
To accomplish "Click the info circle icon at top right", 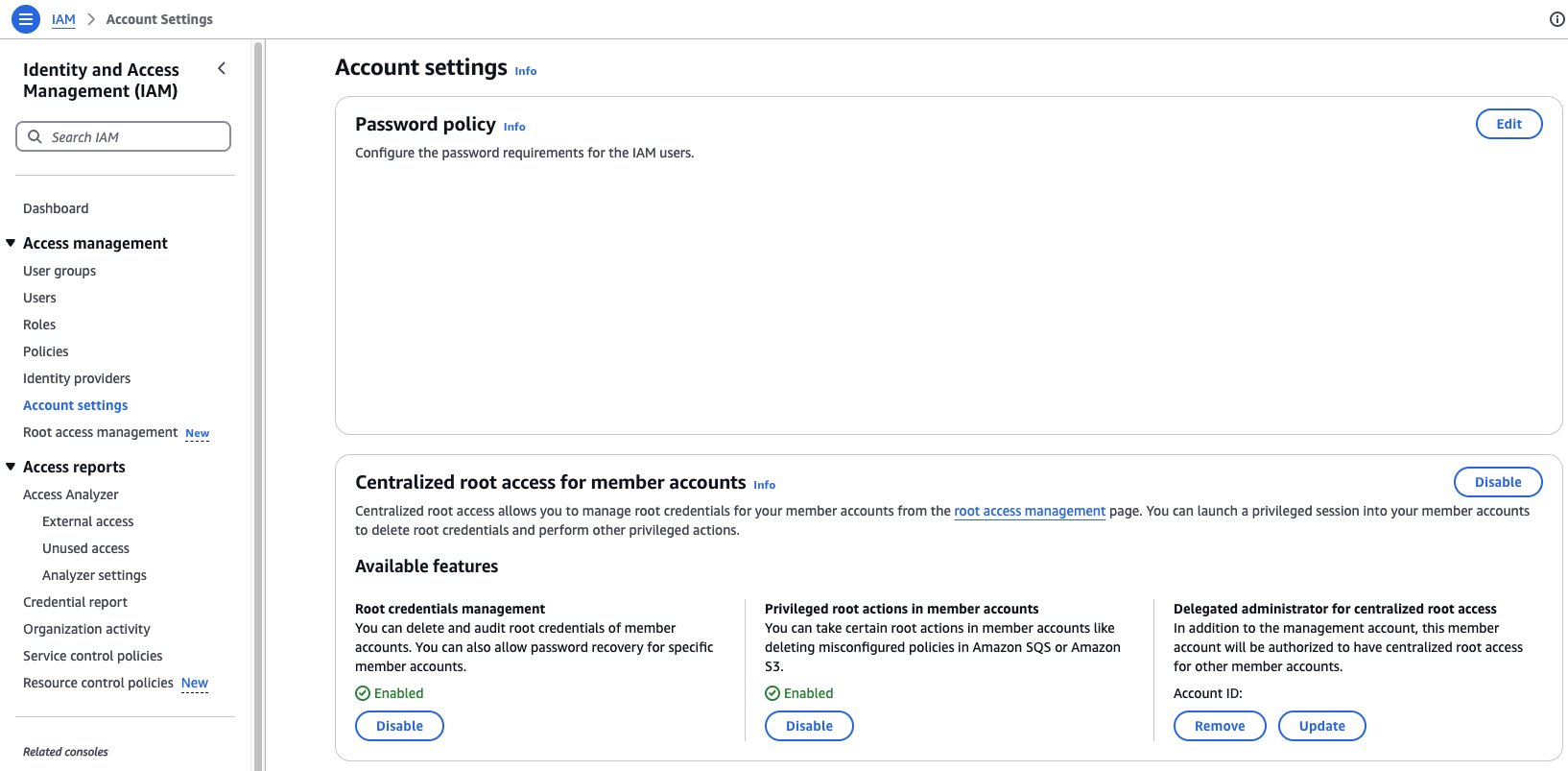I will (x=1557, y=19).
